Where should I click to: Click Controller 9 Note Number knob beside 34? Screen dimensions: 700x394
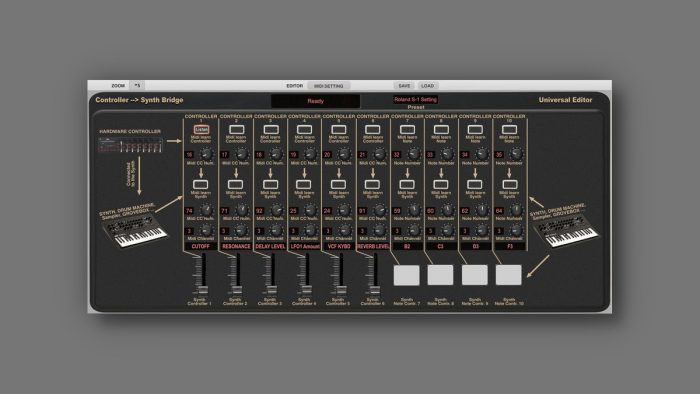(482, 154)
